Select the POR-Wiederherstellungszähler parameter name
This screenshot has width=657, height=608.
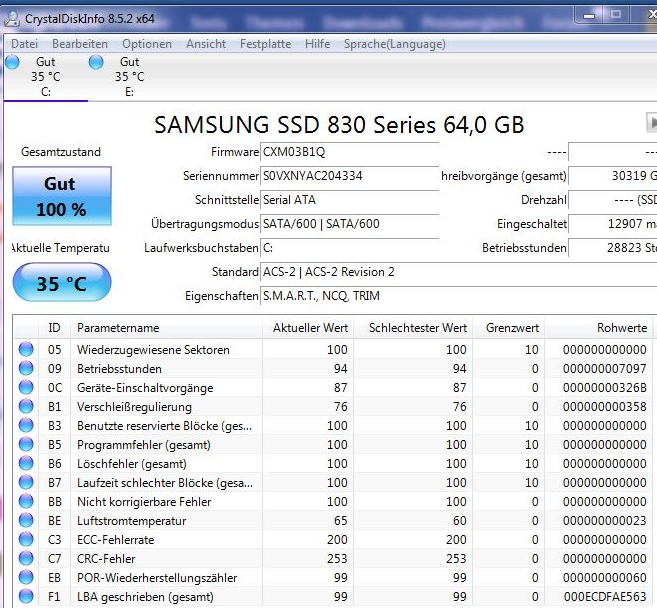point(157,578)
